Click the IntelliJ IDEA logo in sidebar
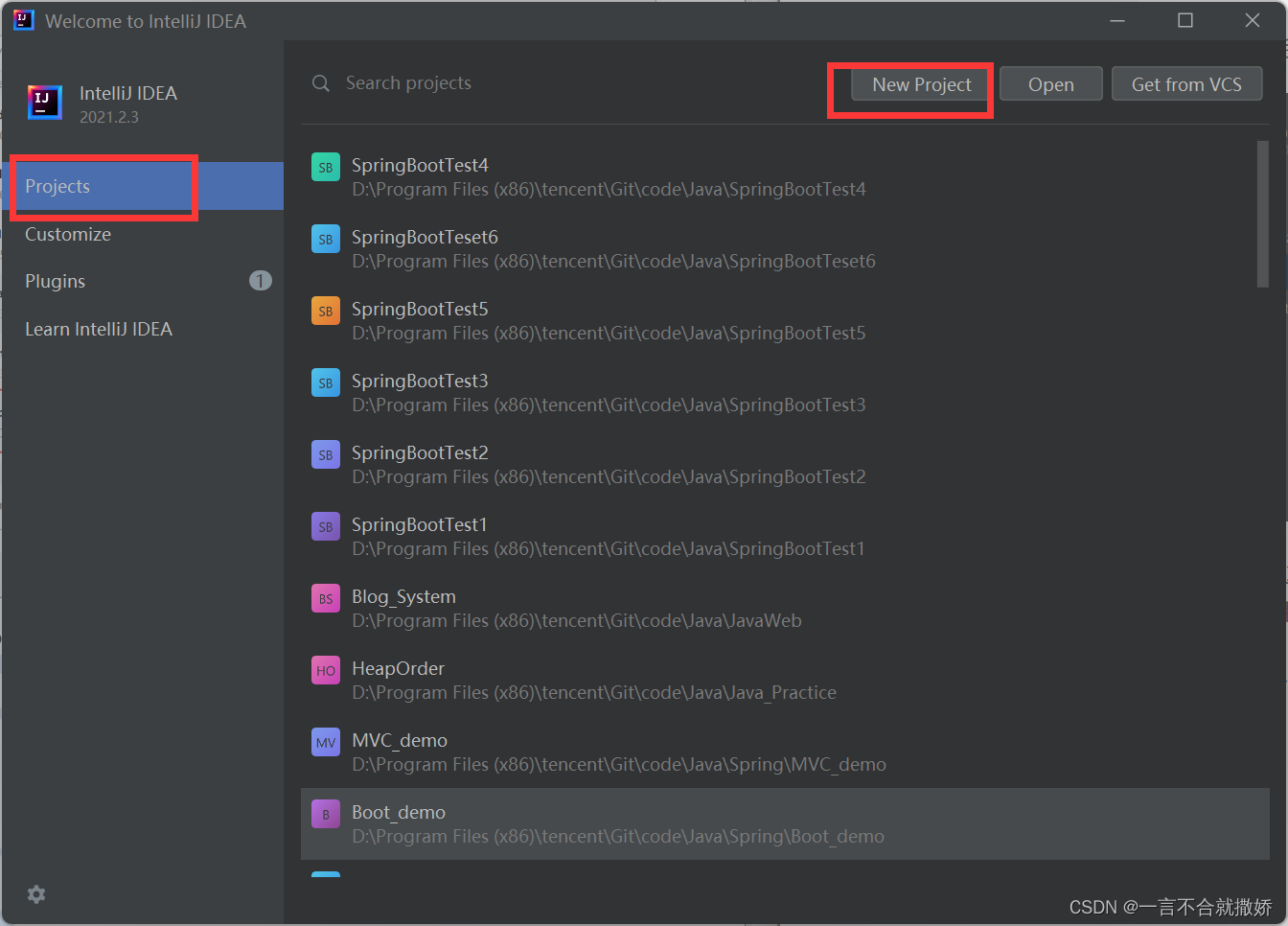The image size is (1288, 926). 45,103
